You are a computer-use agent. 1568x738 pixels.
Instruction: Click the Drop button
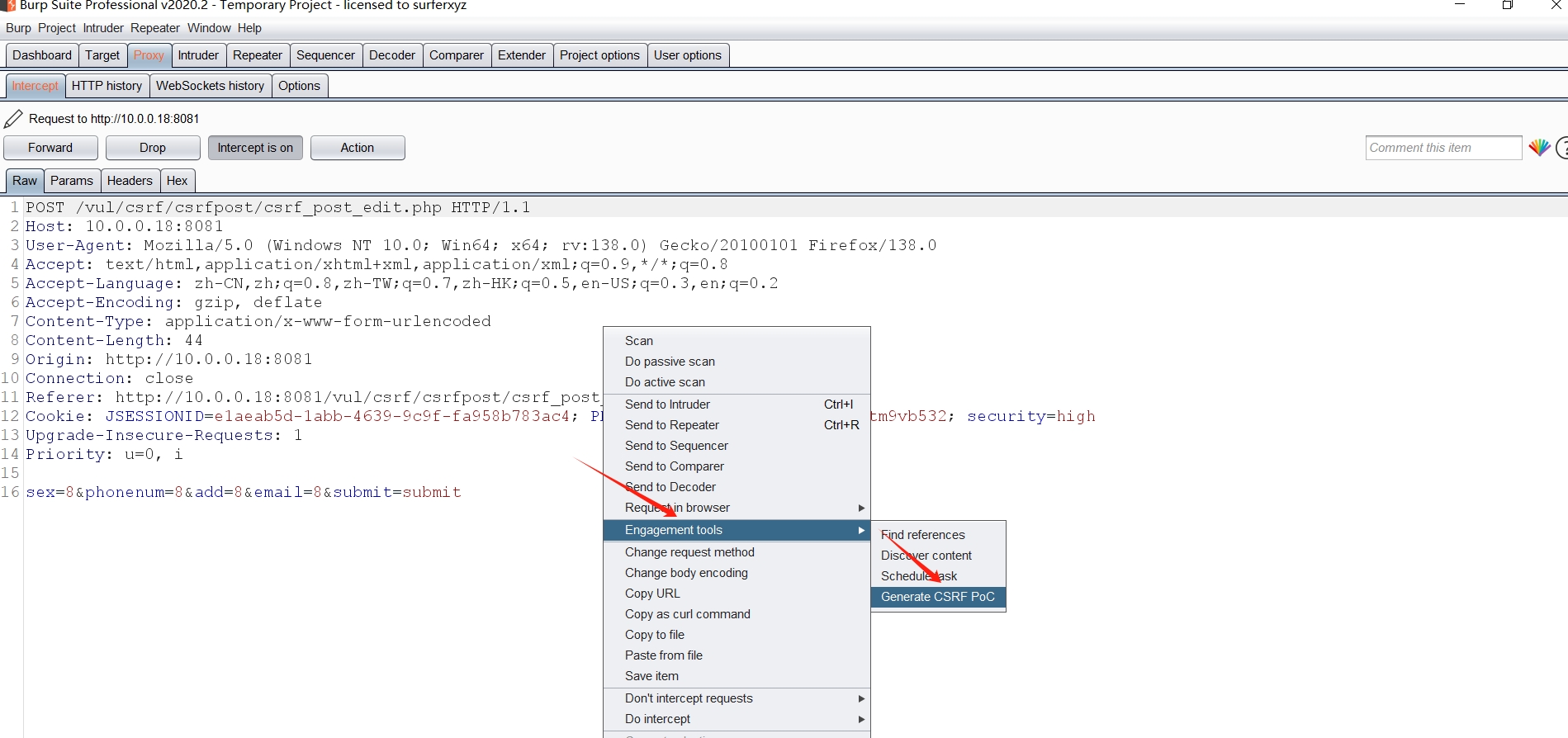[x=153, y=148]
